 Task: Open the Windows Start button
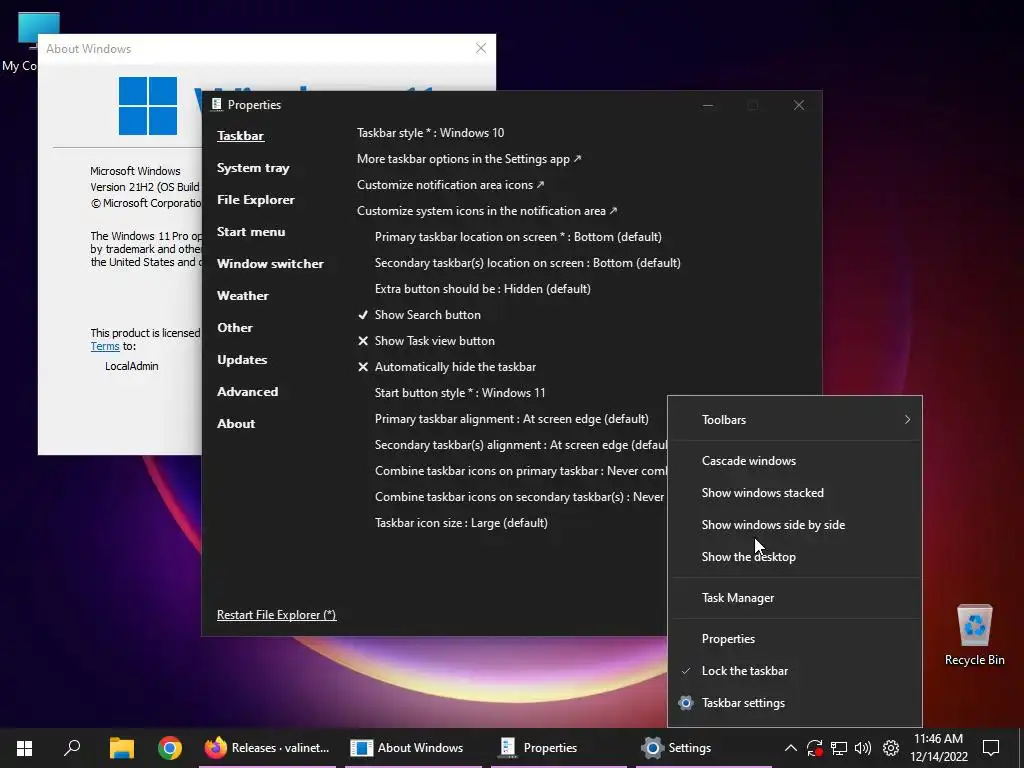coord(24,748)
